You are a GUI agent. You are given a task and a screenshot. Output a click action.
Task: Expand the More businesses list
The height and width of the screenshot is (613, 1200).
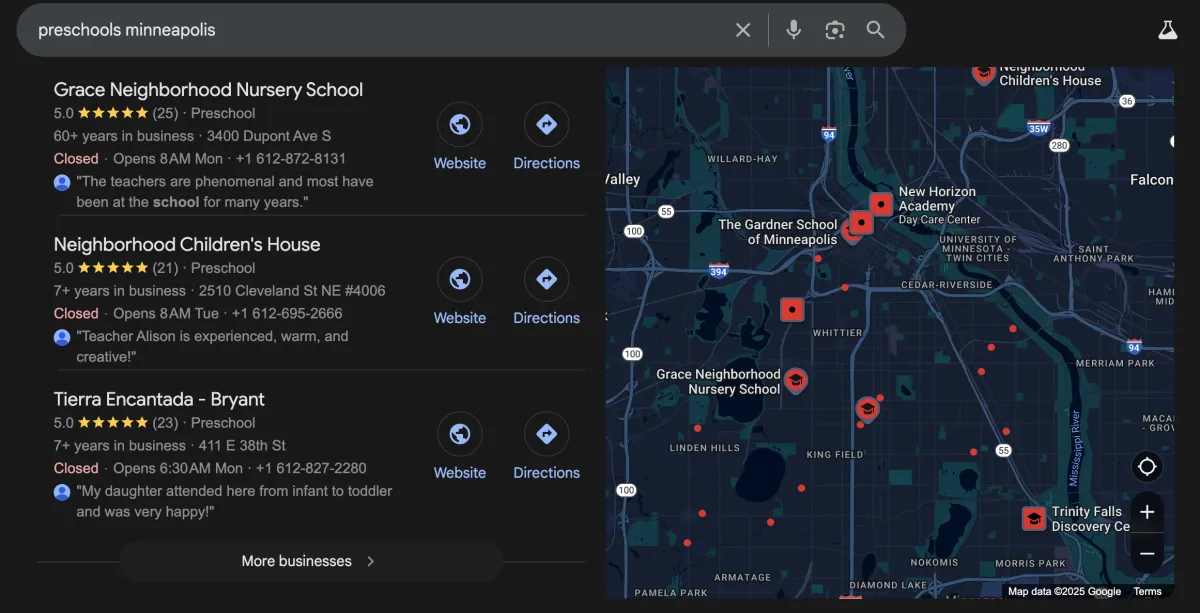[x=310, y=561]
